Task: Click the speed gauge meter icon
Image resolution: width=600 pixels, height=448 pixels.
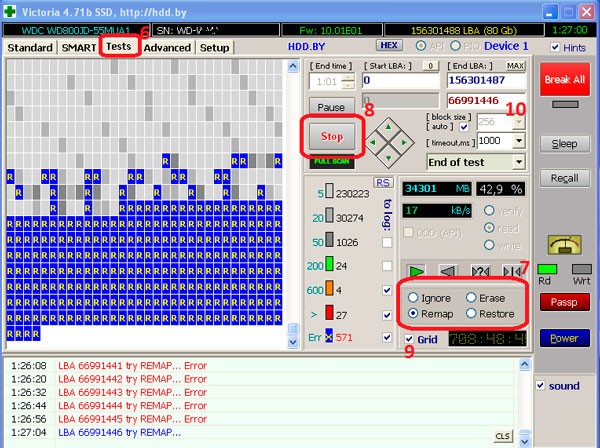Action: point(564,245)
